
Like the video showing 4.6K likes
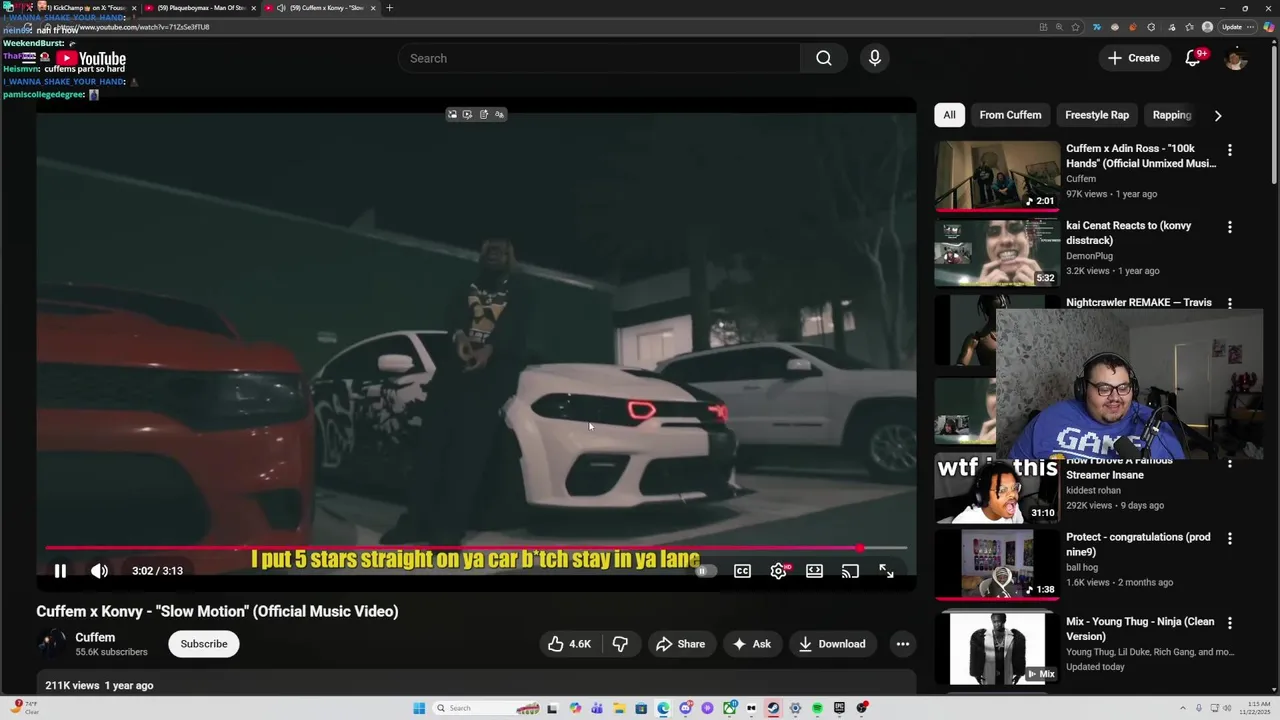(x=569, y=644)
